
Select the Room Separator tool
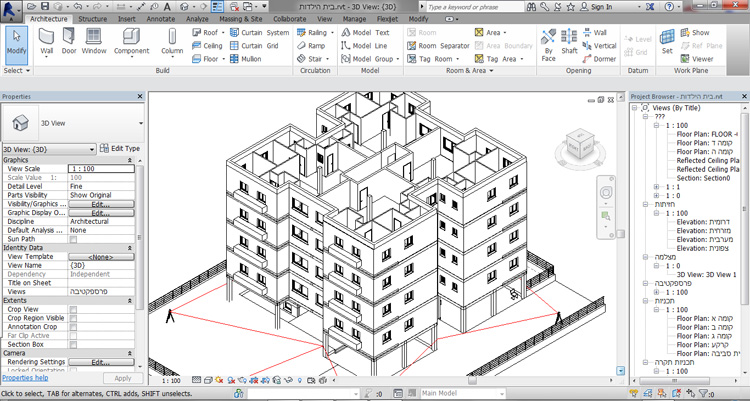click(x=438, y=46)
